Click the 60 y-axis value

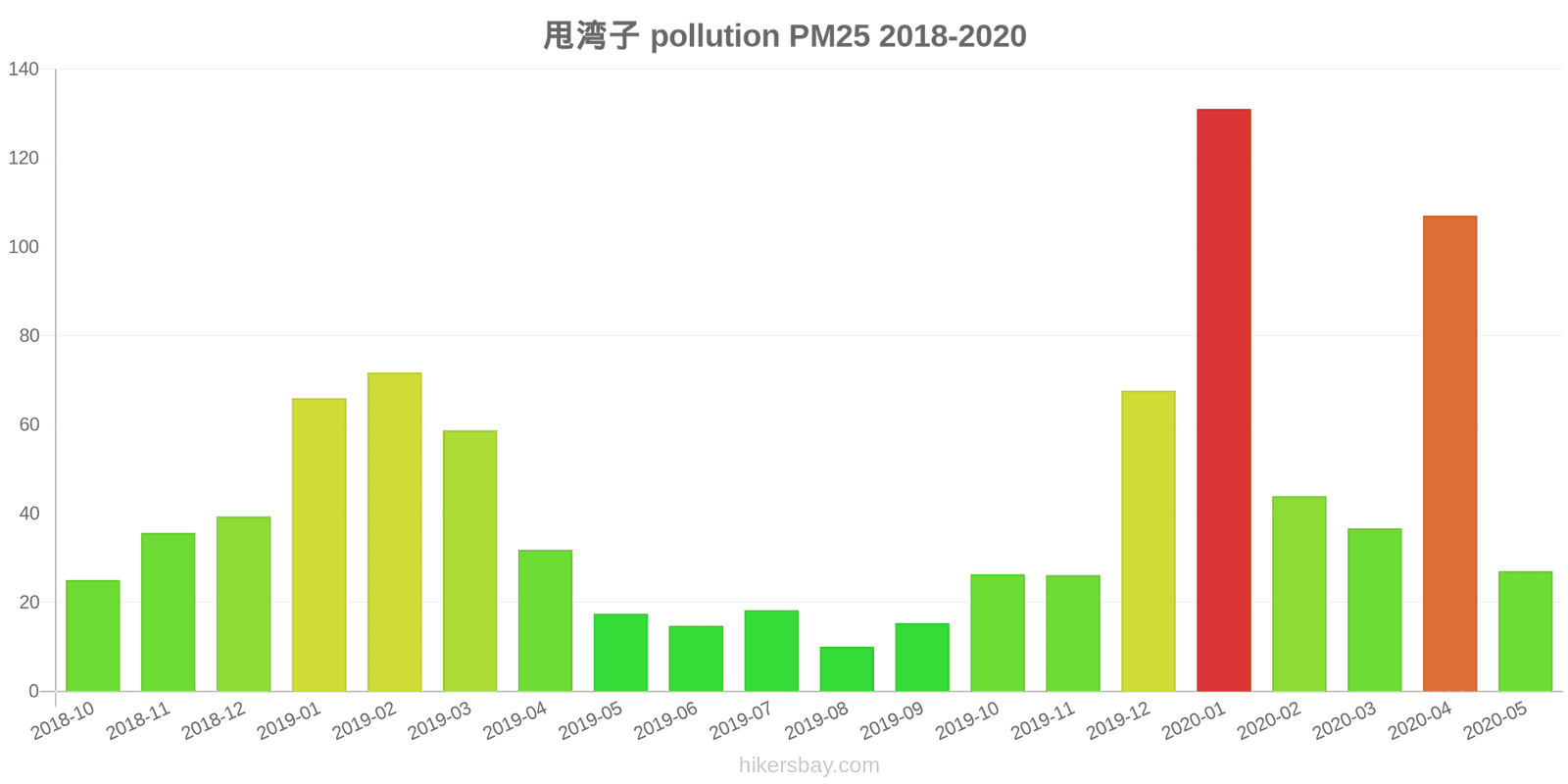[28, 424]
